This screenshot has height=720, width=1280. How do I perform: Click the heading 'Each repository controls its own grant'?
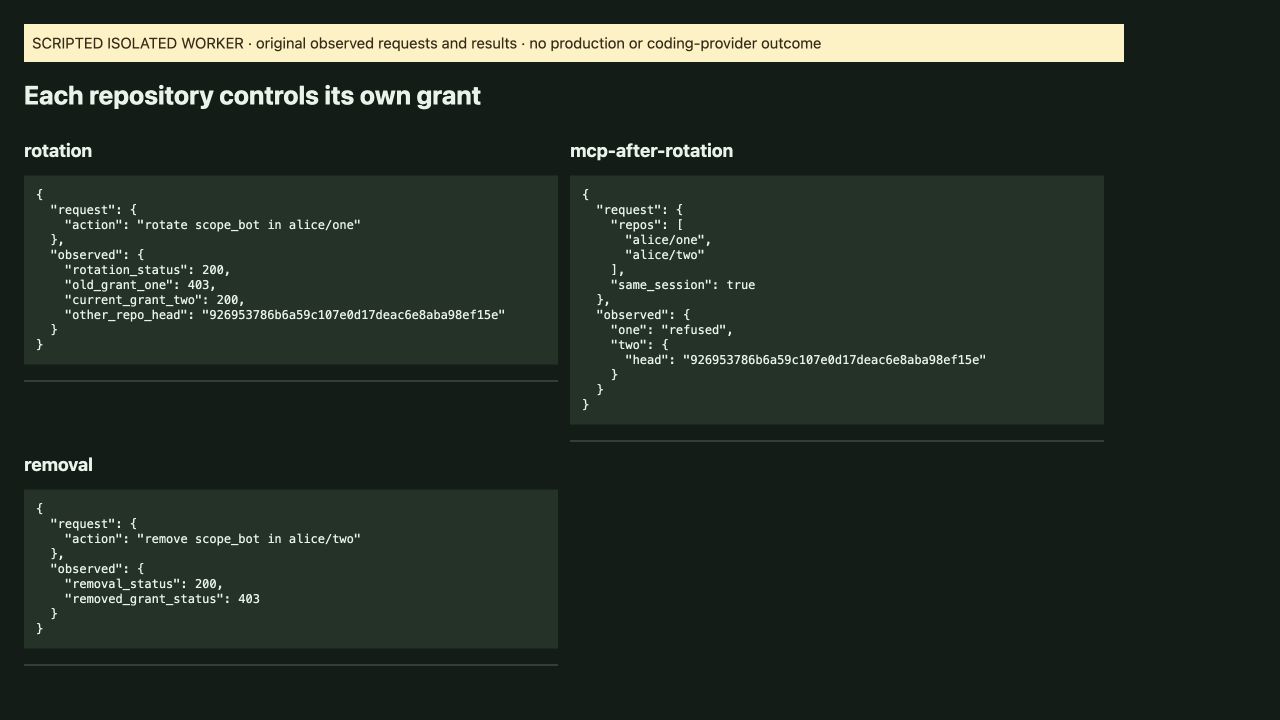(252, 96)
